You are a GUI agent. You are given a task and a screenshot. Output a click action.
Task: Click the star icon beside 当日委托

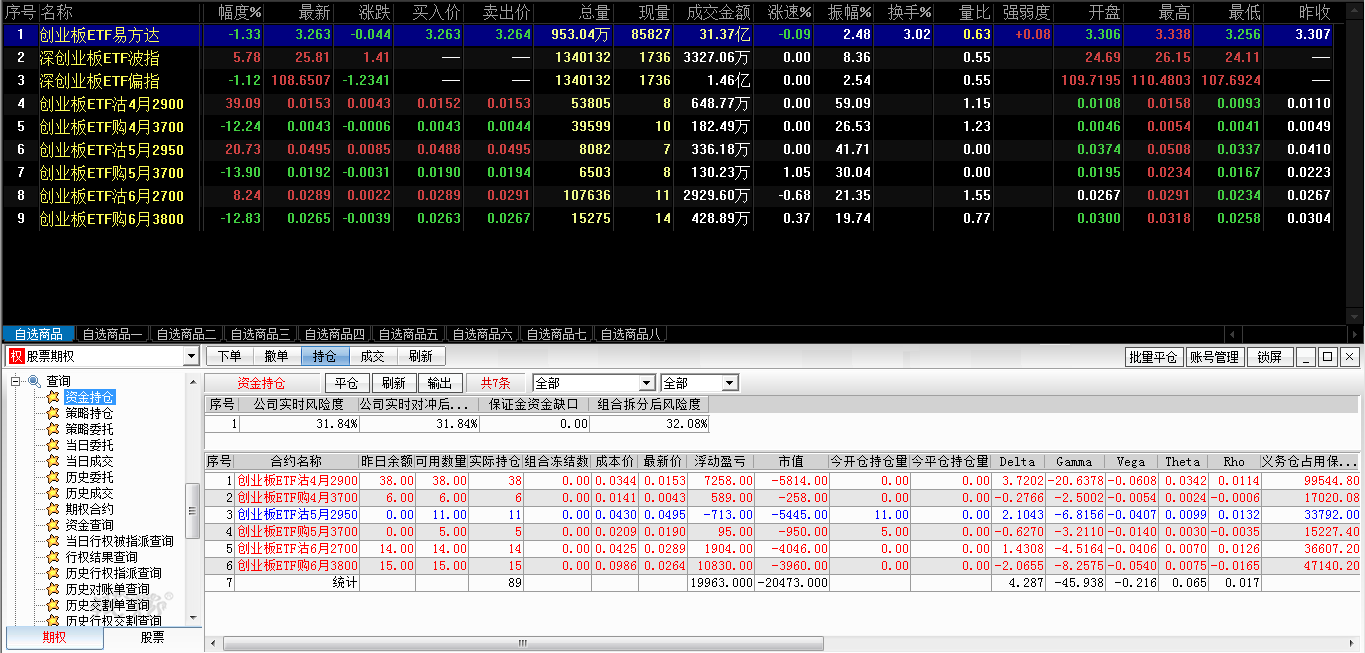point(53,445)
